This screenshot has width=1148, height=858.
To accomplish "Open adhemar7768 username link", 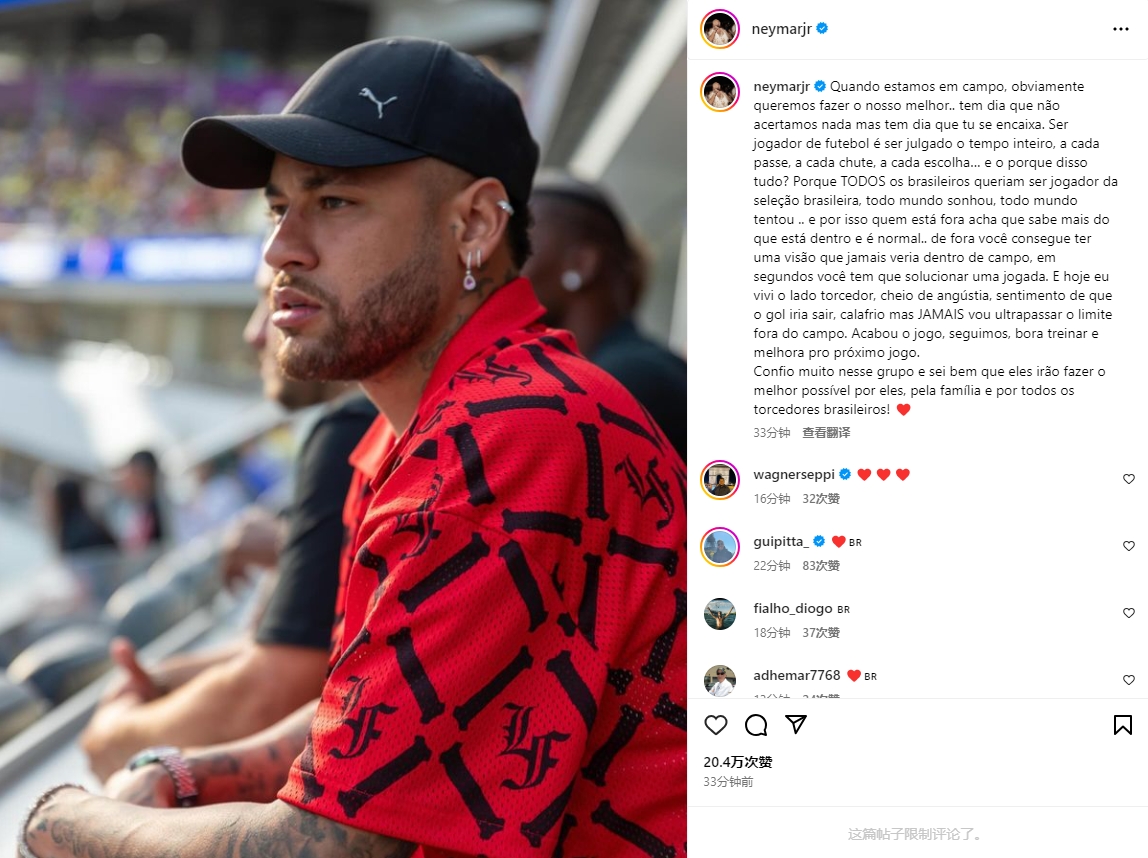I will pos(797,676).
